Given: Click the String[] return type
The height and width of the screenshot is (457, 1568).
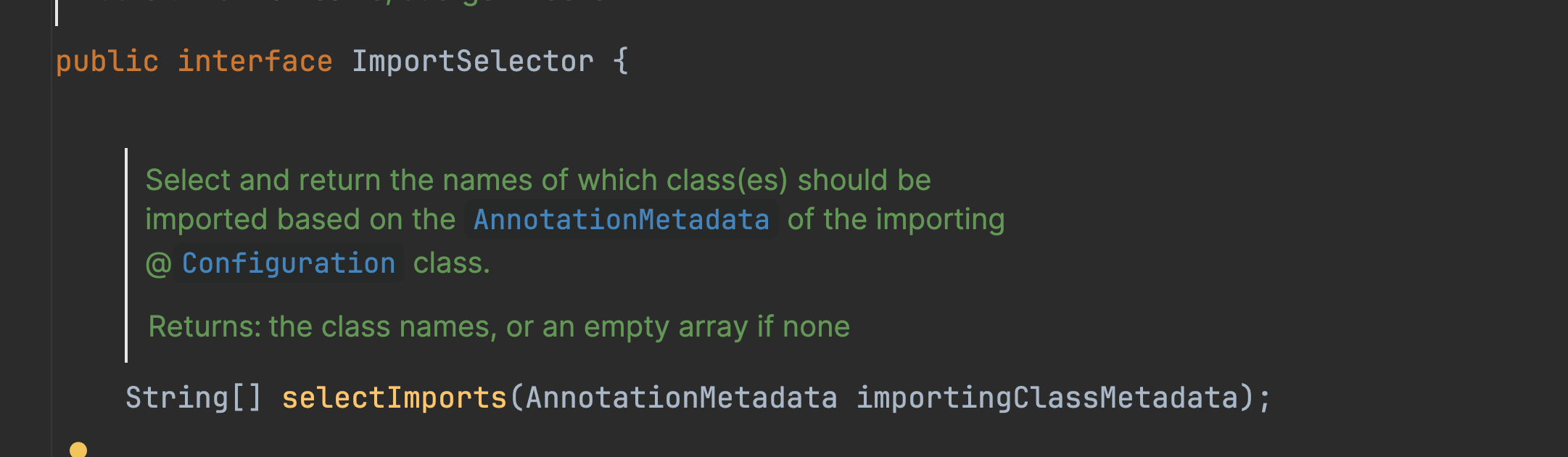Looking at the screenshot, I should (194, 398).
